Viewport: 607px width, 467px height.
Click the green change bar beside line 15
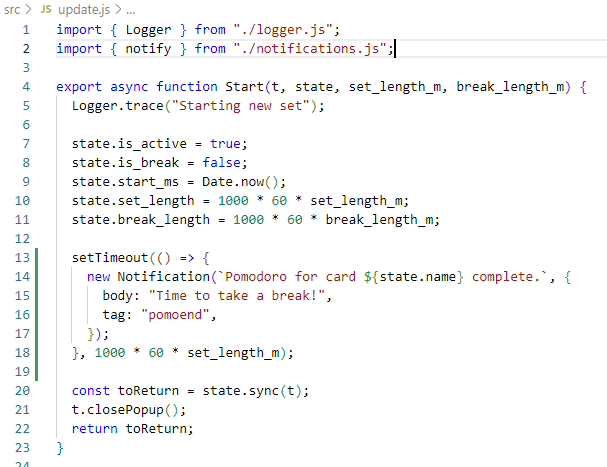[x=36, y=295]
